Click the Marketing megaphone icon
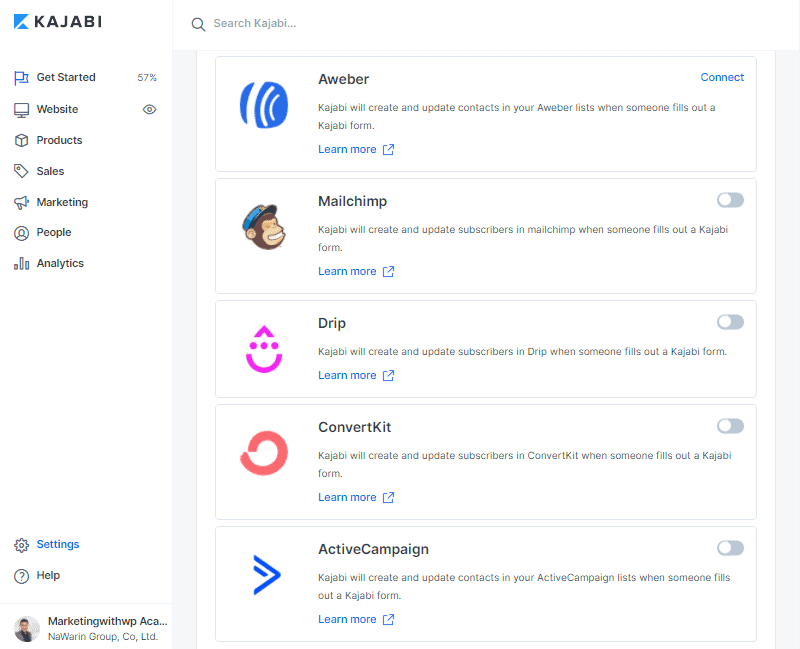Viewport: 800px width, 649px height. click(21, 203)
